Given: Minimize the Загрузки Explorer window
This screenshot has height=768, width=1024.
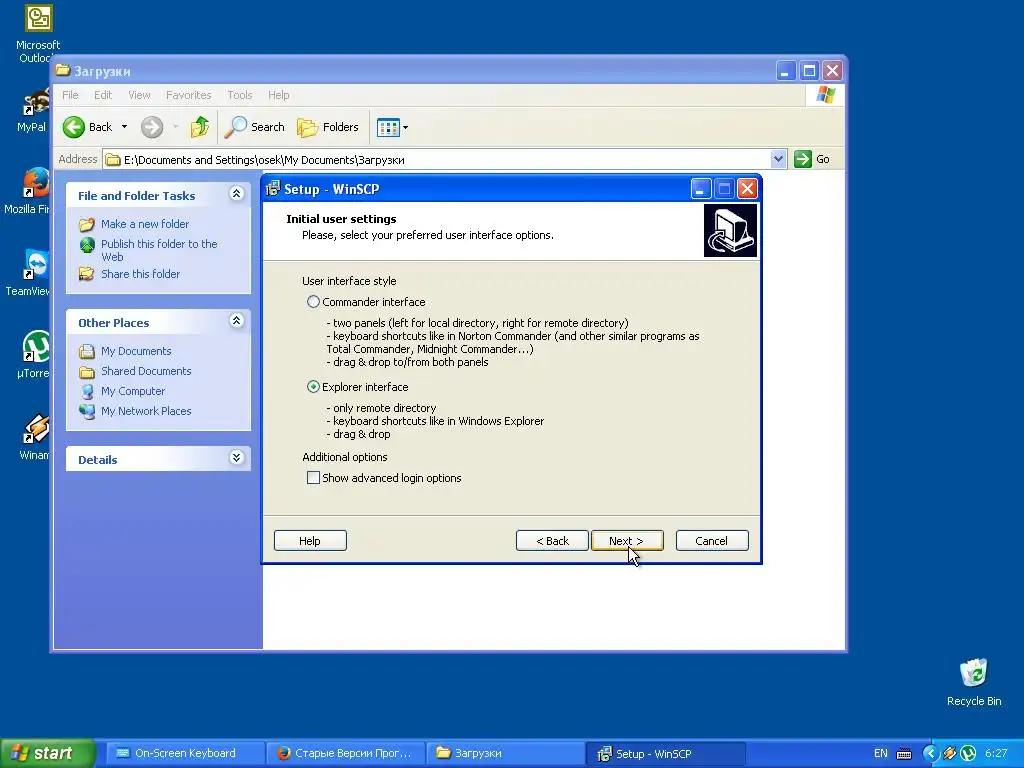Looking at the screenshot, I should [786, 71].
